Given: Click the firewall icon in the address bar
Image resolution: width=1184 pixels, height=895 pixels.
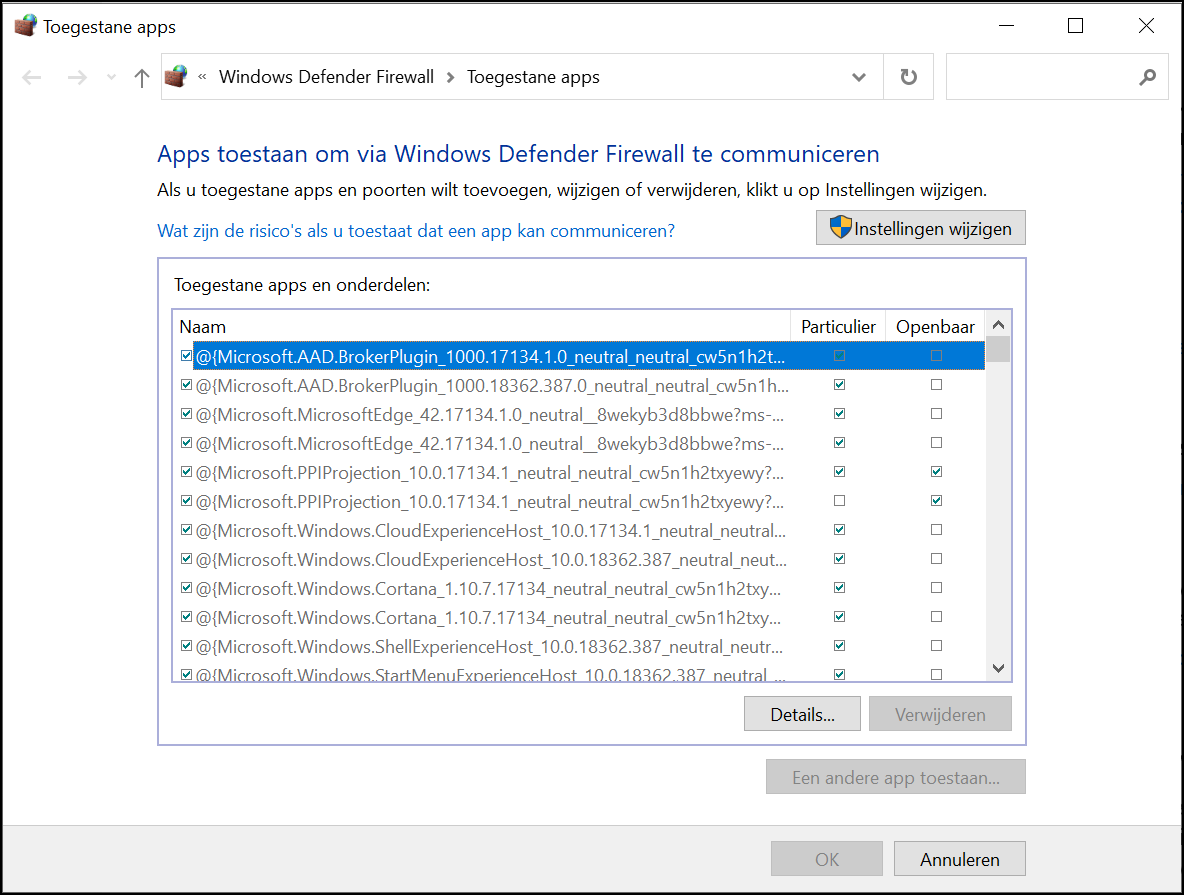Looking at the screenshot, I should [176, 76].
